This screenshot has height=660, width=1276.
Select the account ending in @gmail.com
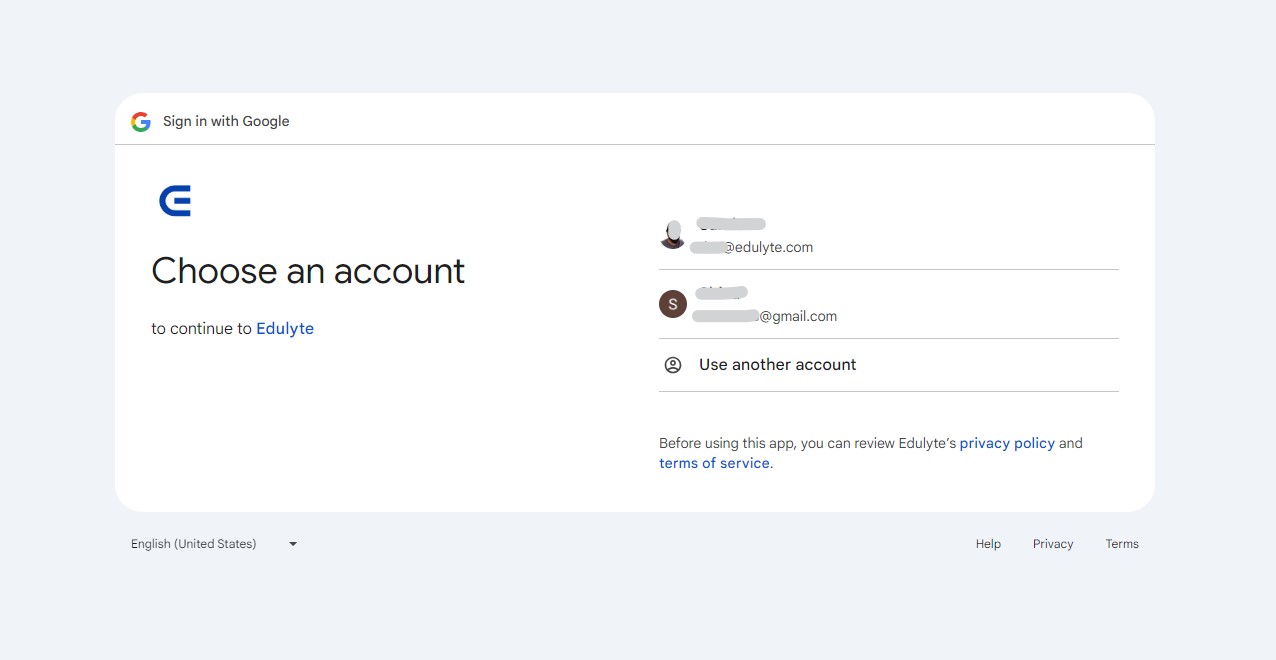click(x=889, y=304)
